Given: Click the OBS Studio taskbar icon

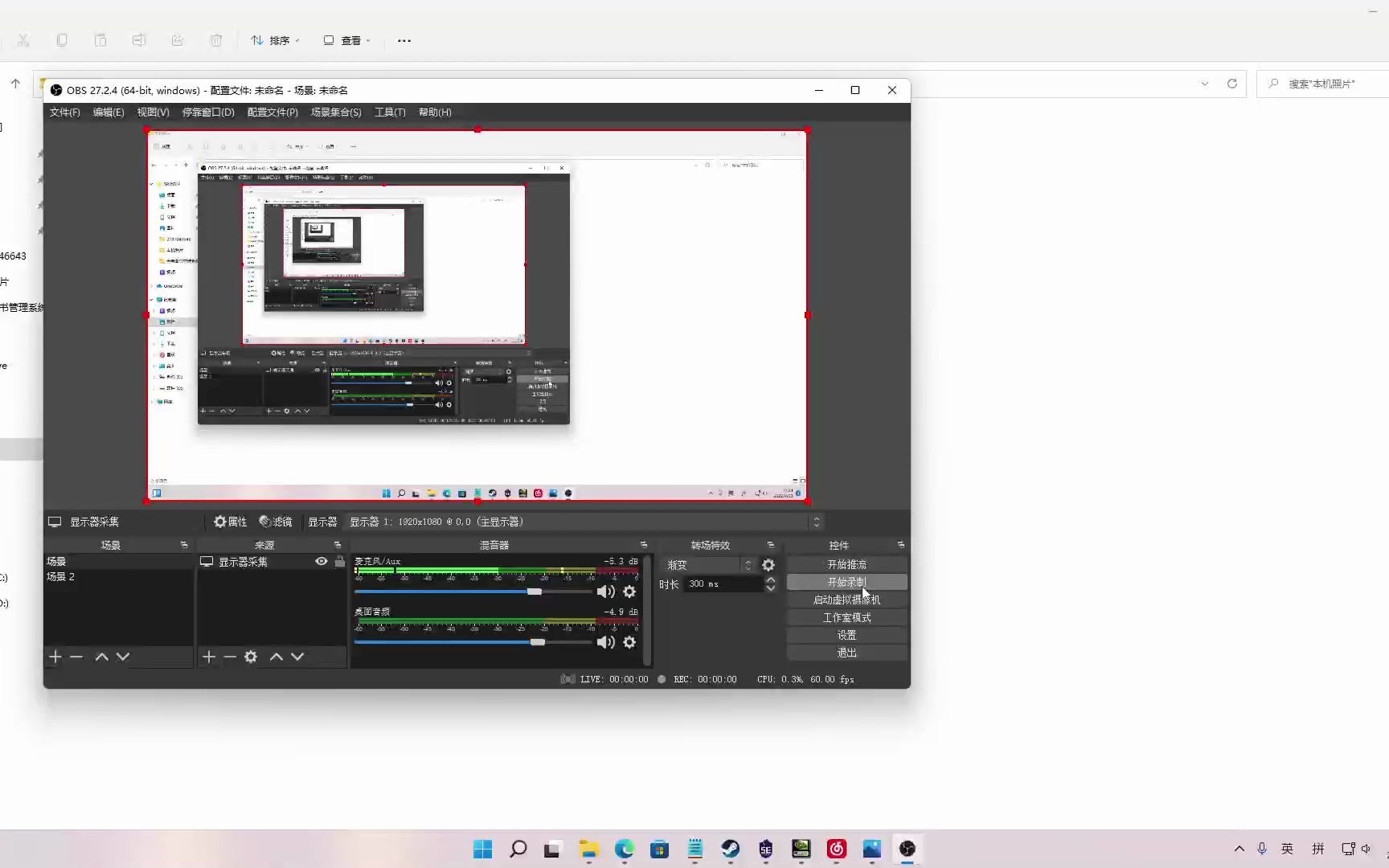Looking at the screenshot, I should point(908,849).
